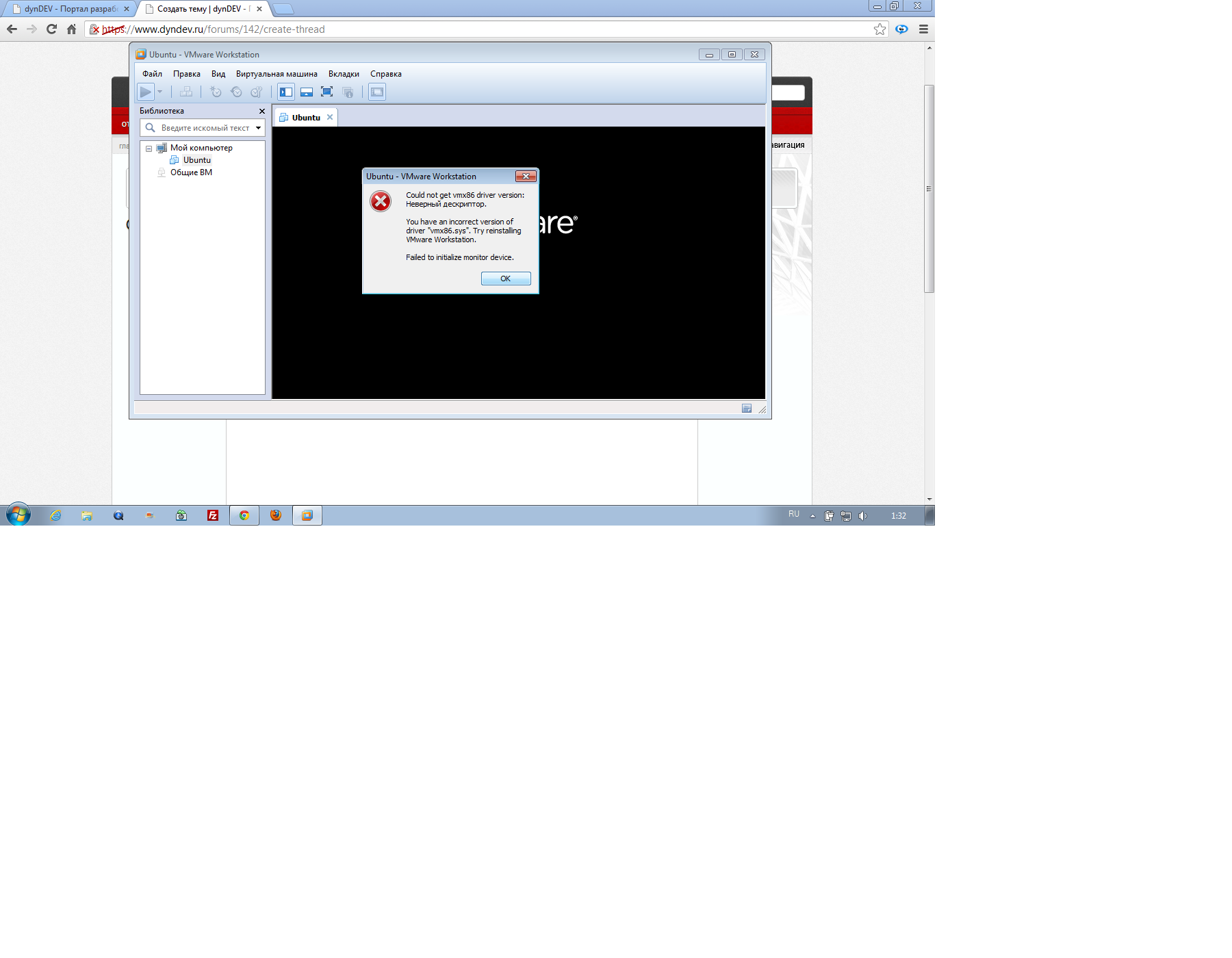
Task: Close the vmx86 driver error dialog
Action: (526, 176)
